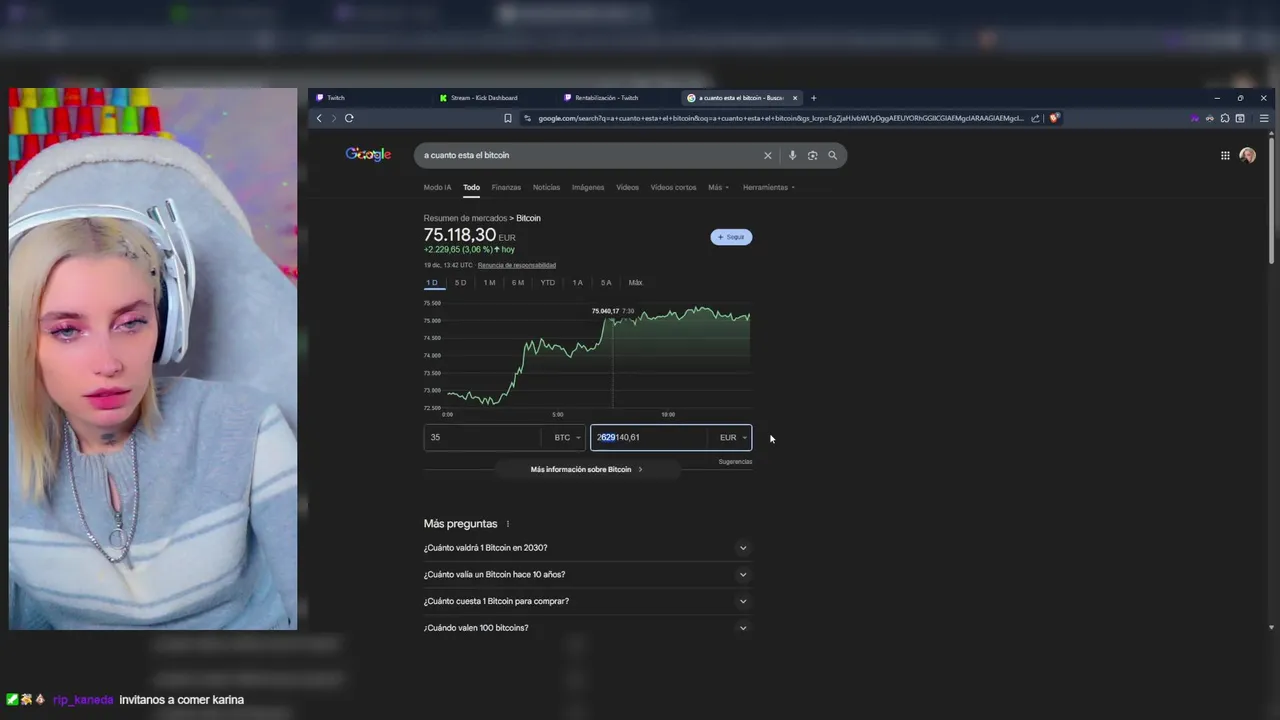Select the Imágenes search tab
Viewport: 1280px width, 720px height.
pyautogui.click(x=588, y=187)
